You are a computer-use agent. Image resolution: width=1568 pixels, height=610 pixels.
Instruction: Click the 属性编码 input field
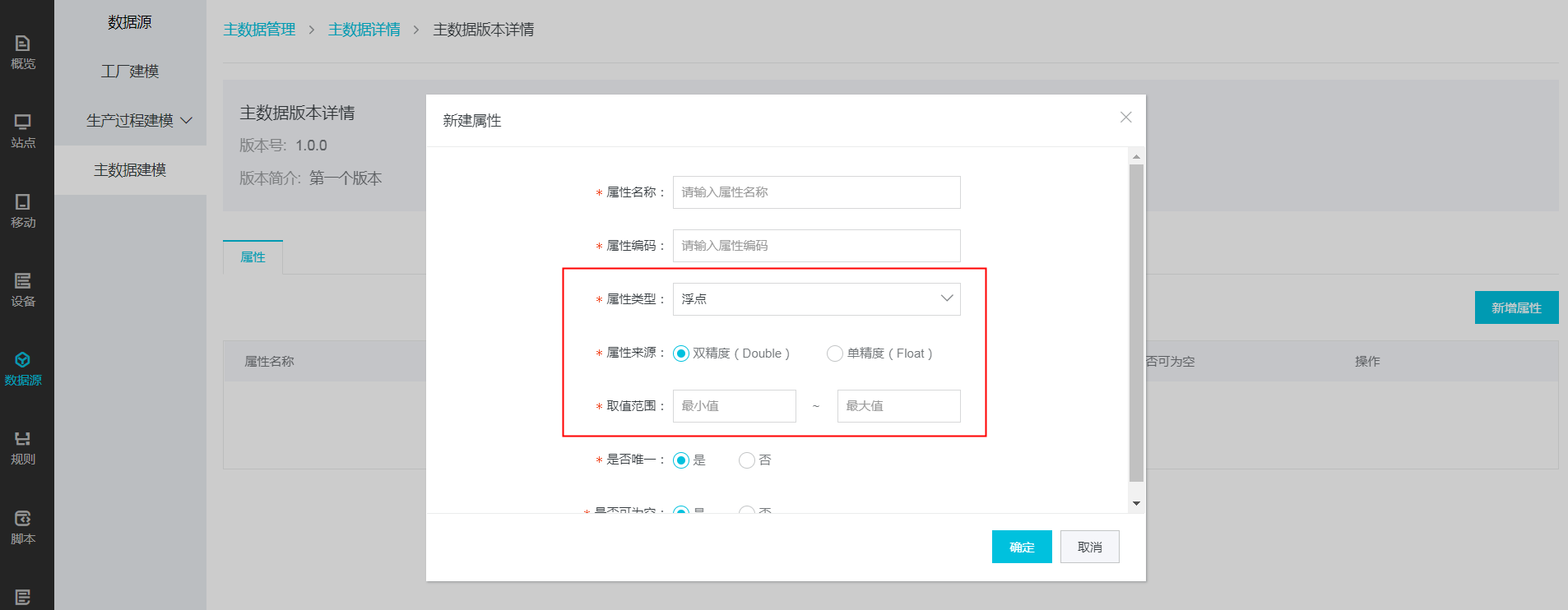pyautogui.click(x=817, y=246)
